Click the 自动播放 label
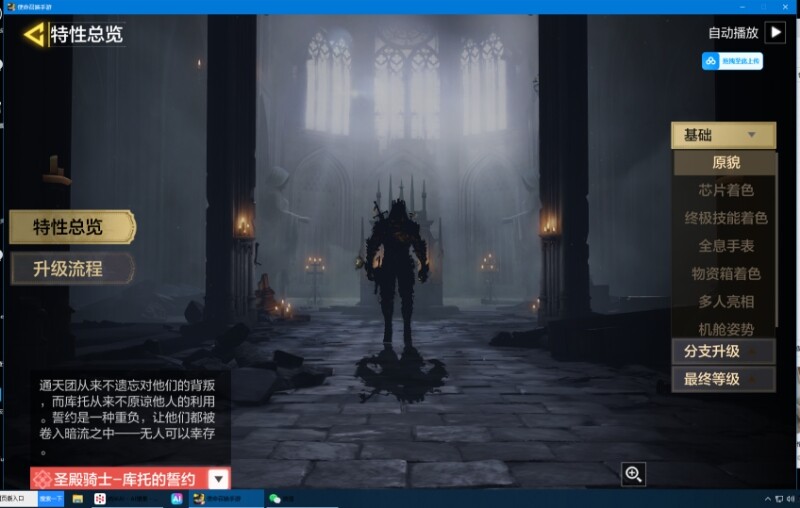Image resolution: width=800 pixels, height=508 pixels. 733,33
